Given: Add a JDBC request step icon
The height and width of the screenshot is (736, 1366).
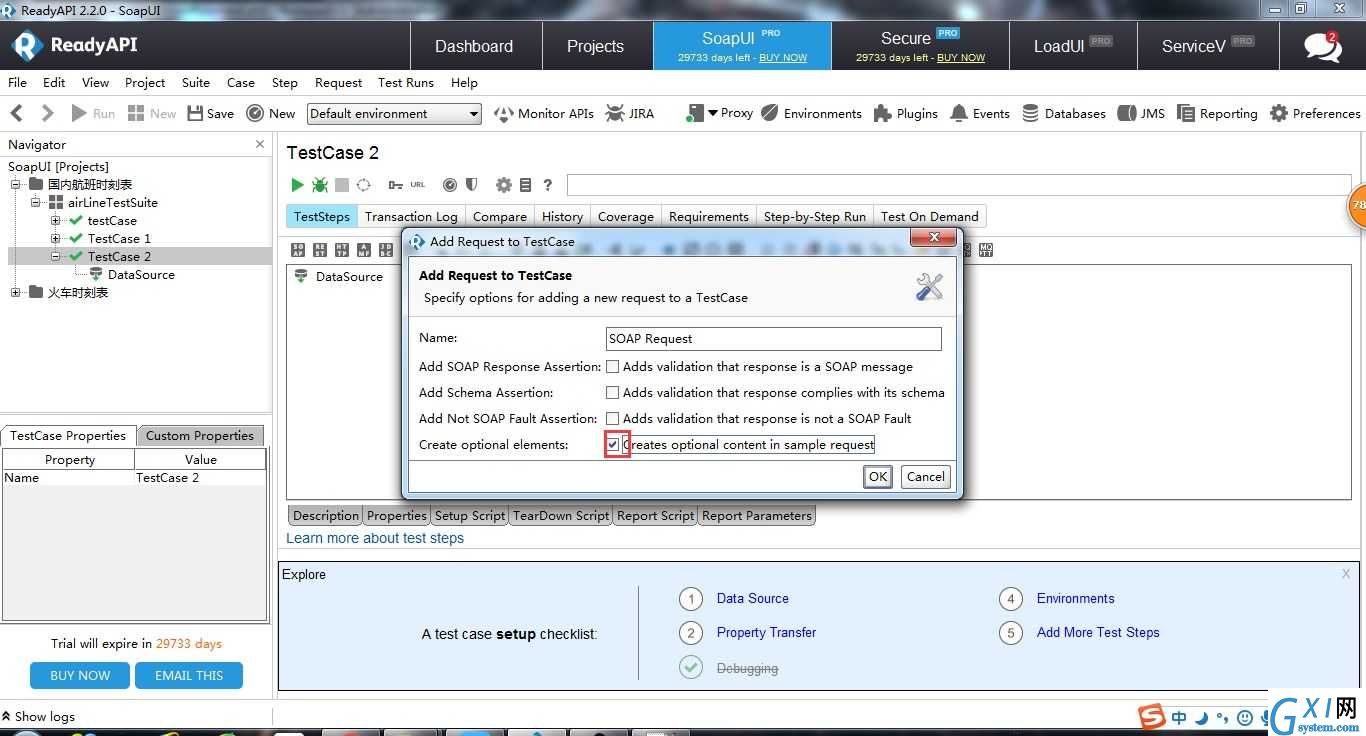Looking at the screenshot, I should click(386, 250).
